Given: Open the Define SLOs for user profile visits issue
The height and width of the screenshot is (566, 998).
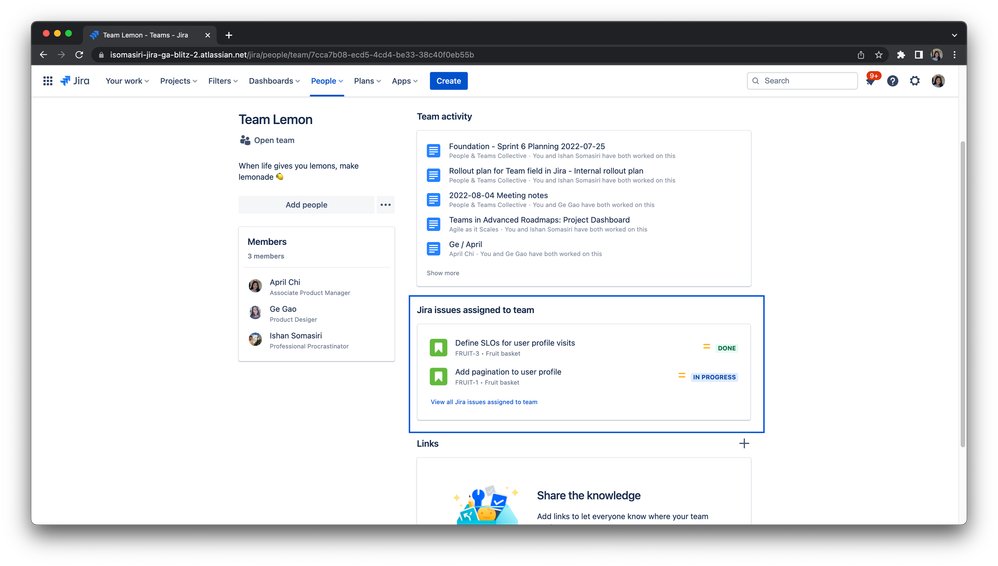Looking at the screenshot, I should (x=515, y=343).
